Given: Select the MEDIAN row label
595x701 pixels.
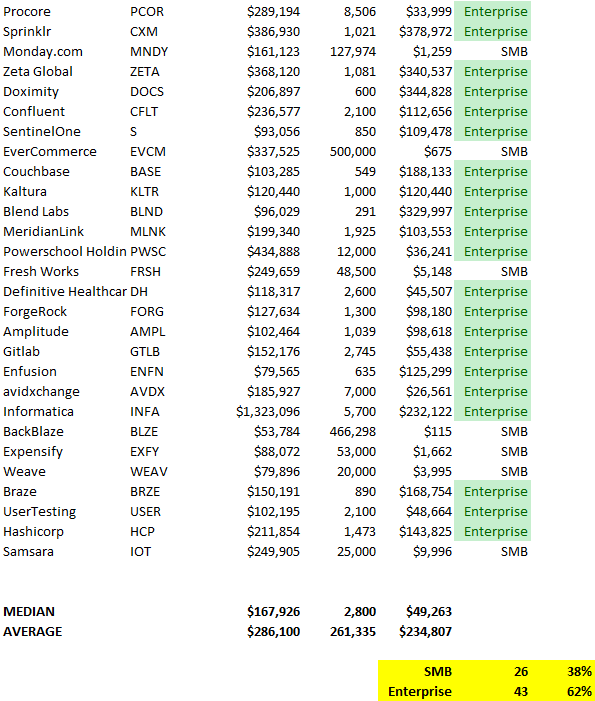Looking at the screenshot, I should click(x=29, y=612).
